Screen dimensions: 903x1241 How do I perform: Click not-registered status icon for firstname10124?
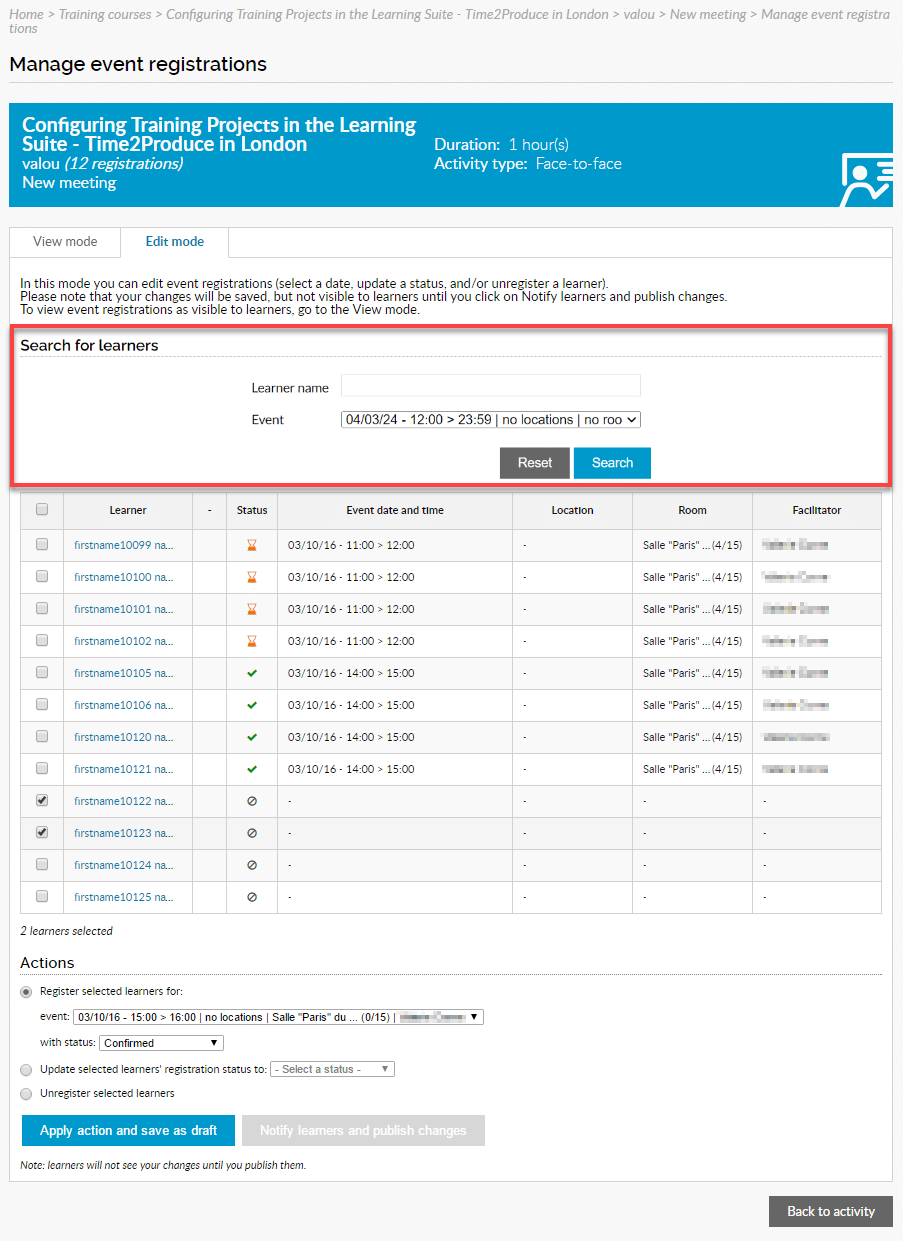point(252,865)
